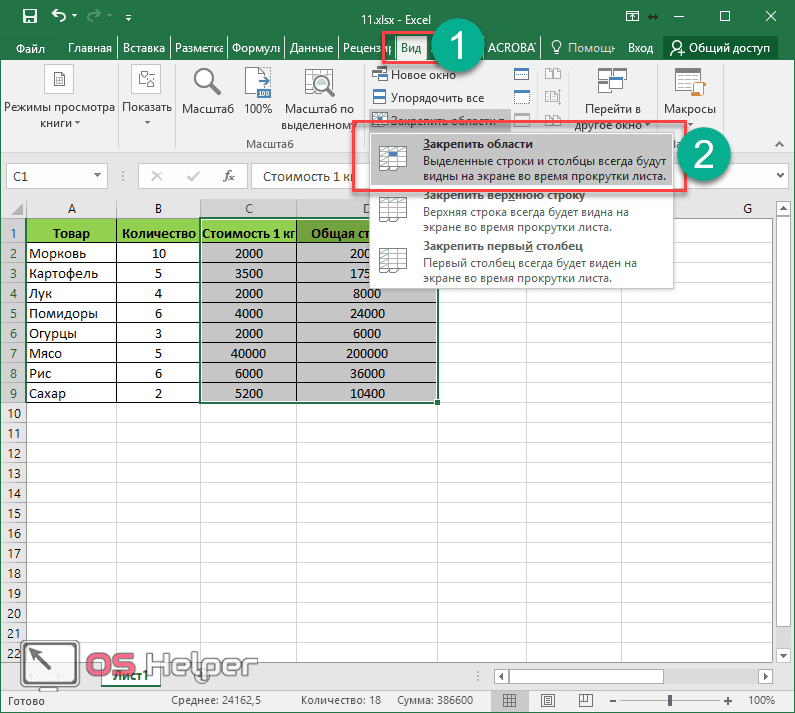Open the Вставка tab
The width and height of the screenshot is (795, 713).
click(144, 48)
